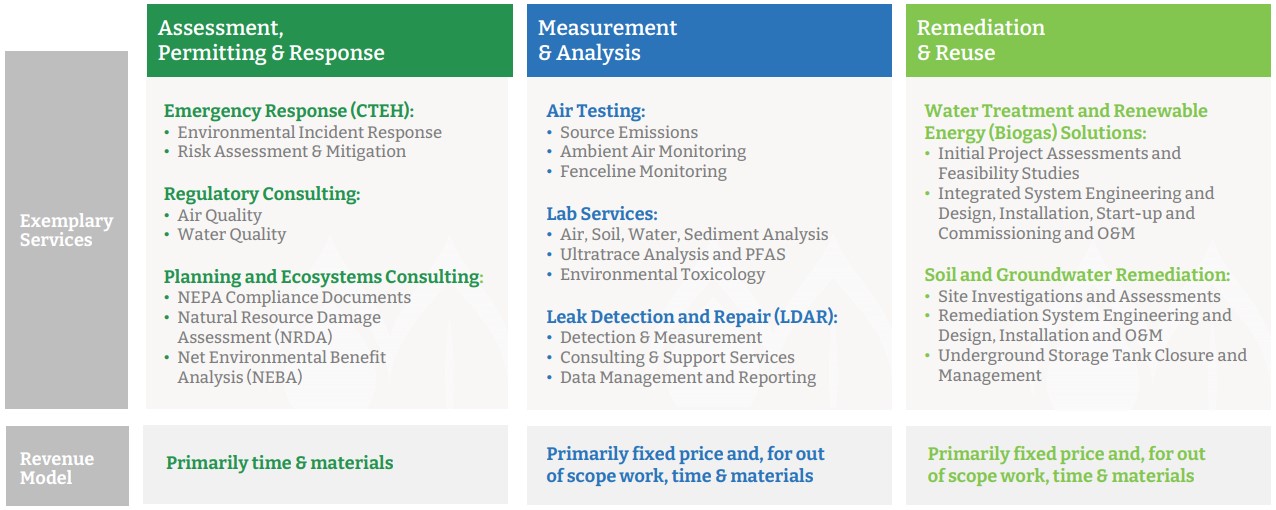Click the Air Testing heading
This screenshot has height=510, width=1276.
[595, 111]
